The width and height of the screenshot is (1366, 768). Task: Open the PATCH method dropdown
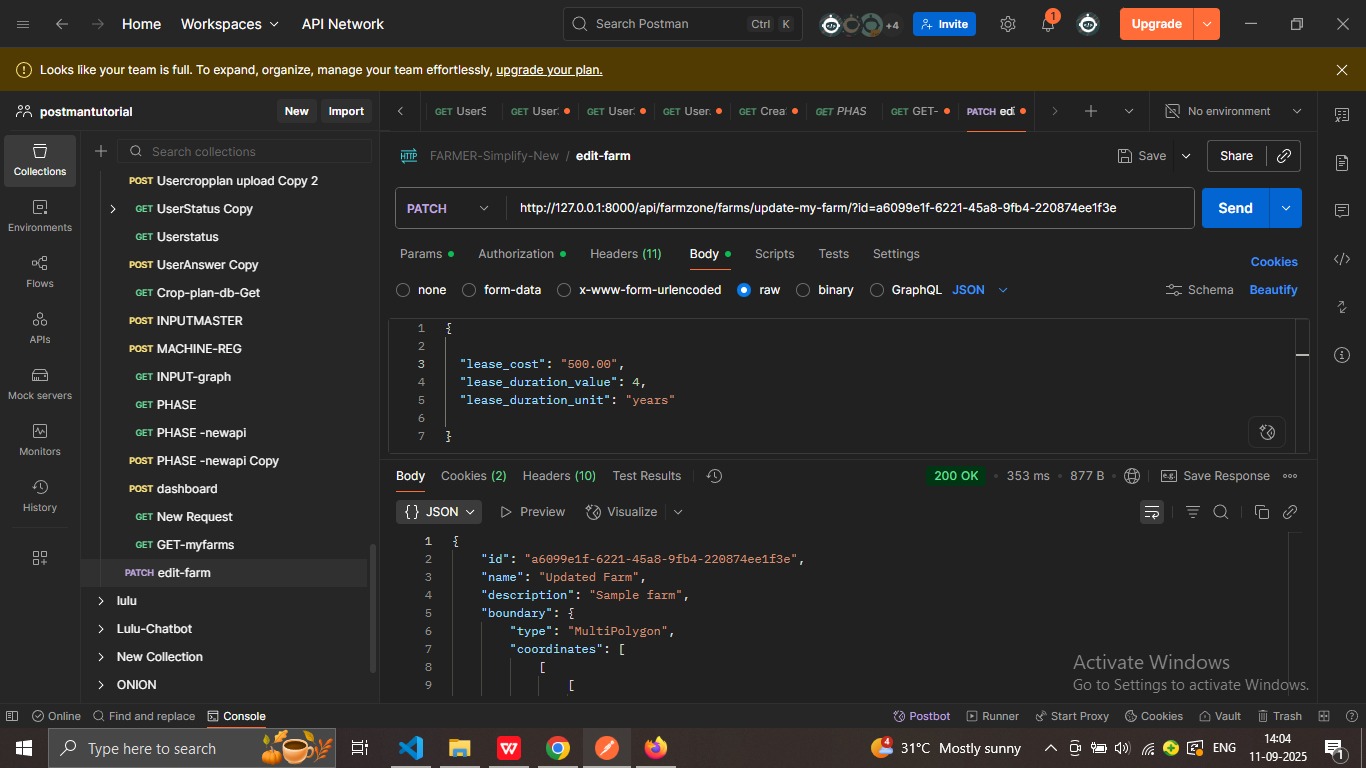448,208
